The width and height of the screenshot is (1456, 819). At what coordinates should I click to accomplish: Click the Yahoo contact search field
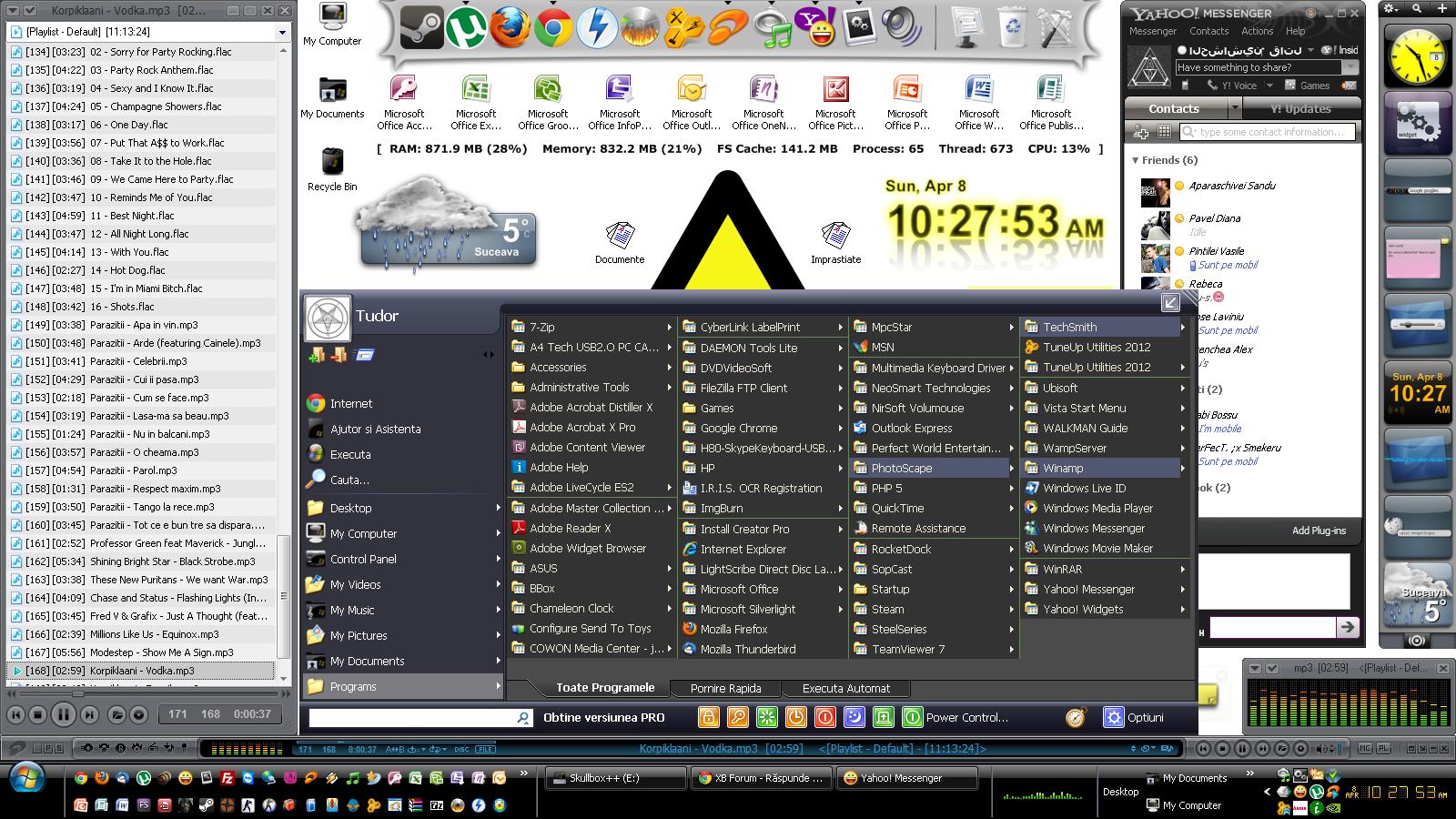[1267, 132]
